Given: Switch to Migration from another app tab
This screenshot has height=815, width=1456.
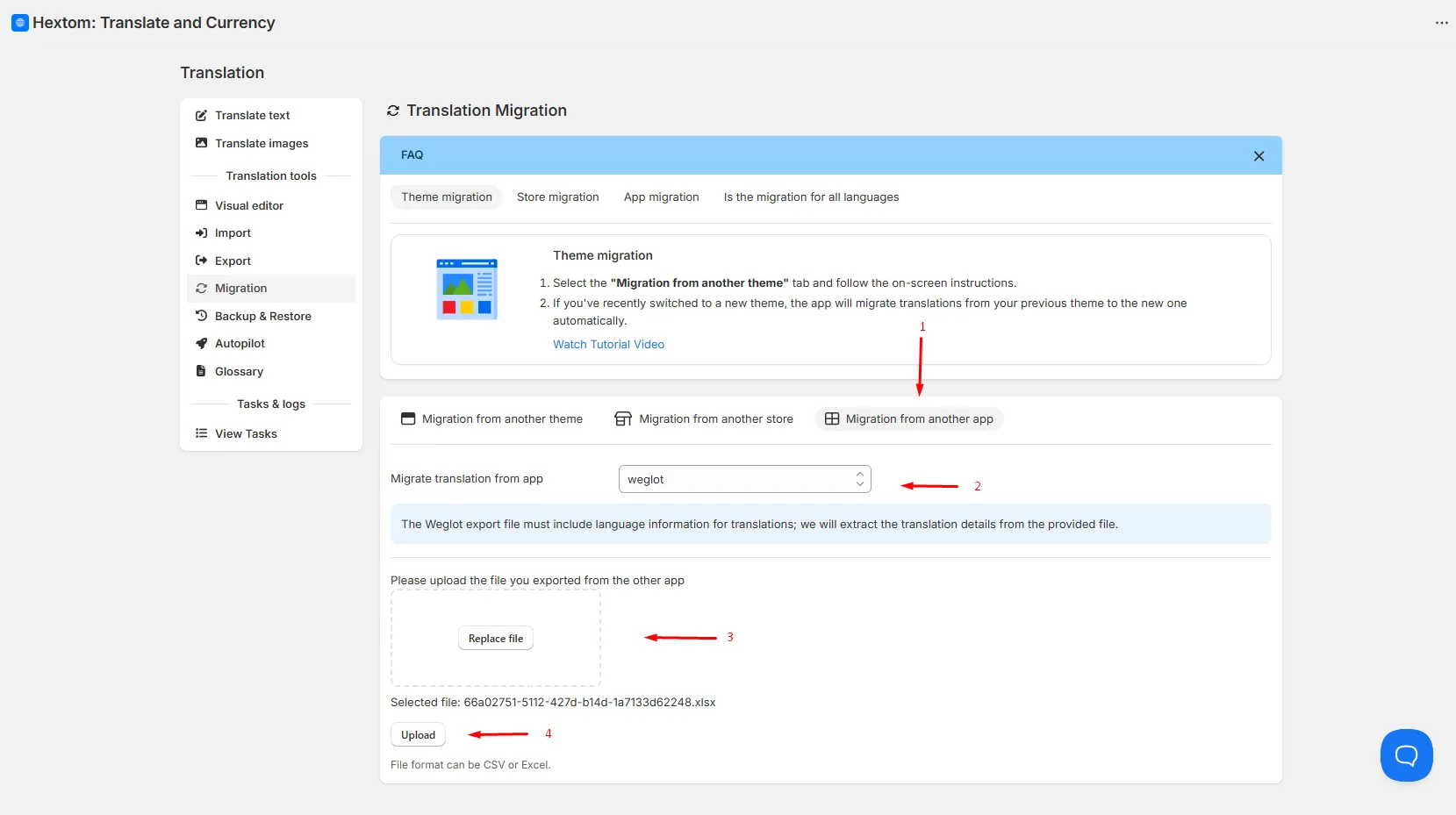Looking at the screenshot, I should pyautogui.click(x=909, y=419).
